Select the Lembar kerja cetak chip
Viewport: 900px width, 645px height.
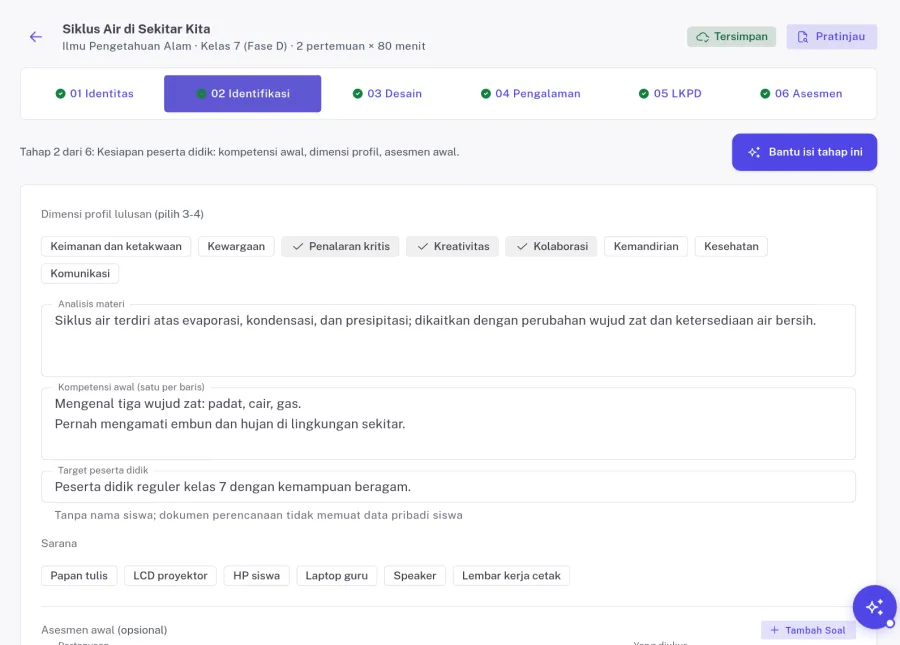coord(511,576)
